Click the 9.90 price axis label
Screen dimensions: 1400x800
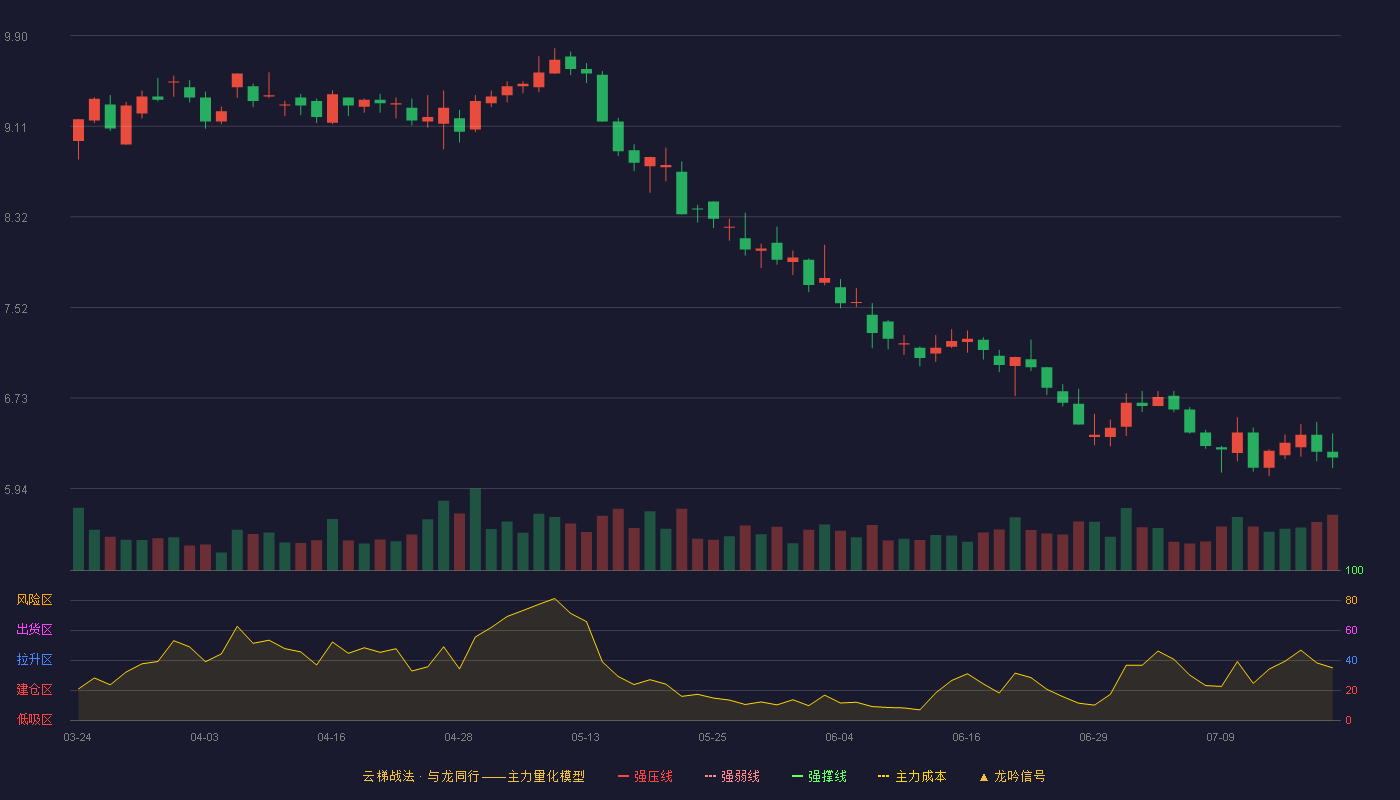pyautogui.click(x=16, y=37)
